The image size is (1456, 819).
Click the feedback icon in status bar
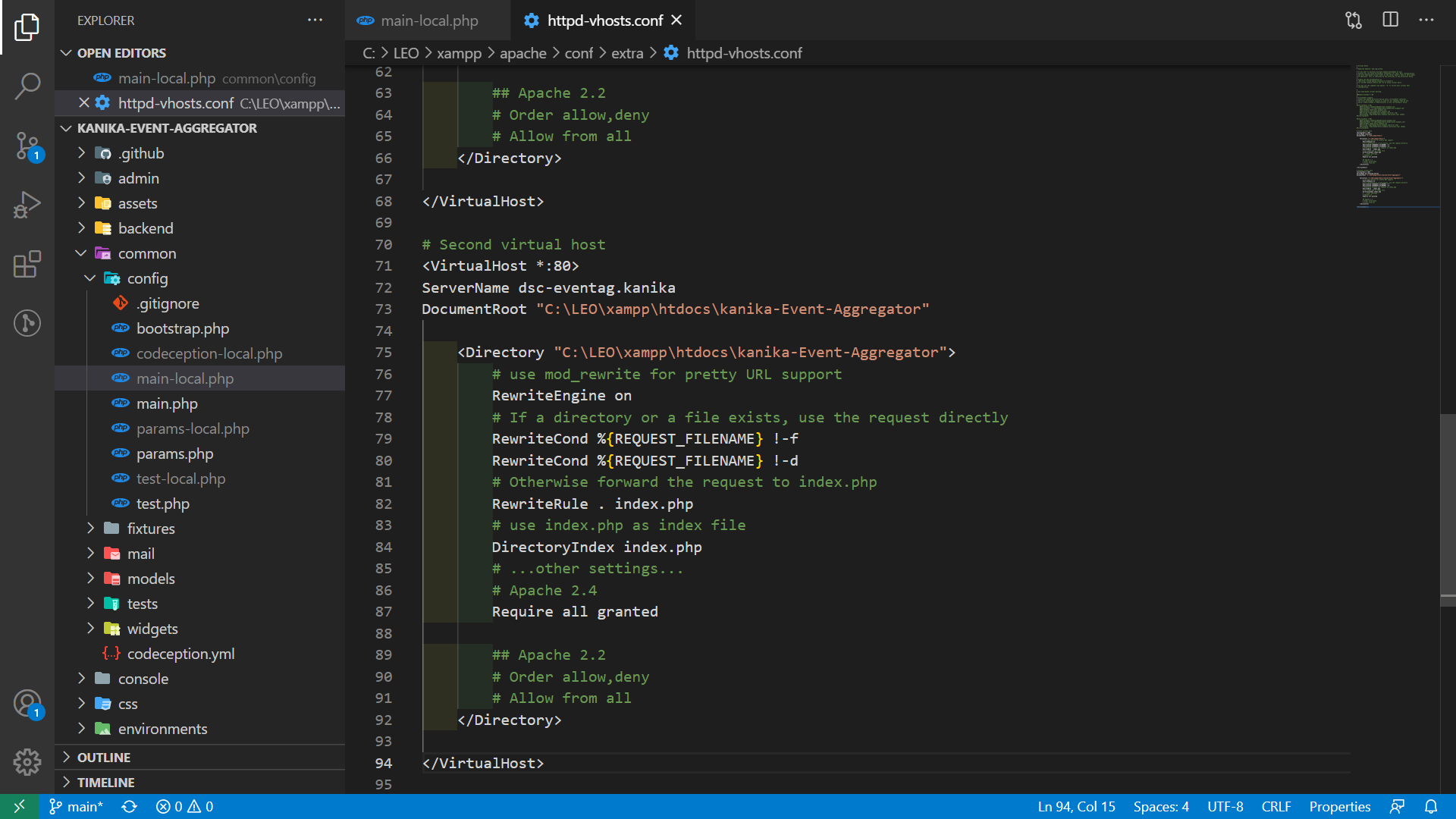point(1397,806)
